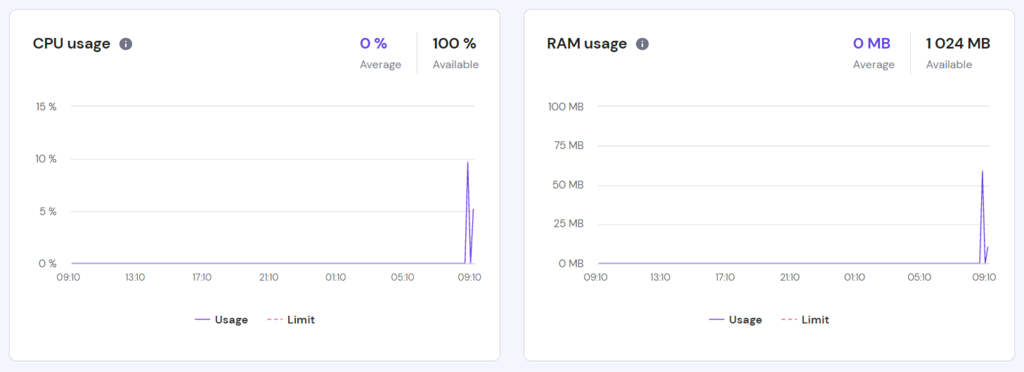Toggle the Limit legend in CPU chart
This screenshot has height=372, width=1024.
coord(291,320)
